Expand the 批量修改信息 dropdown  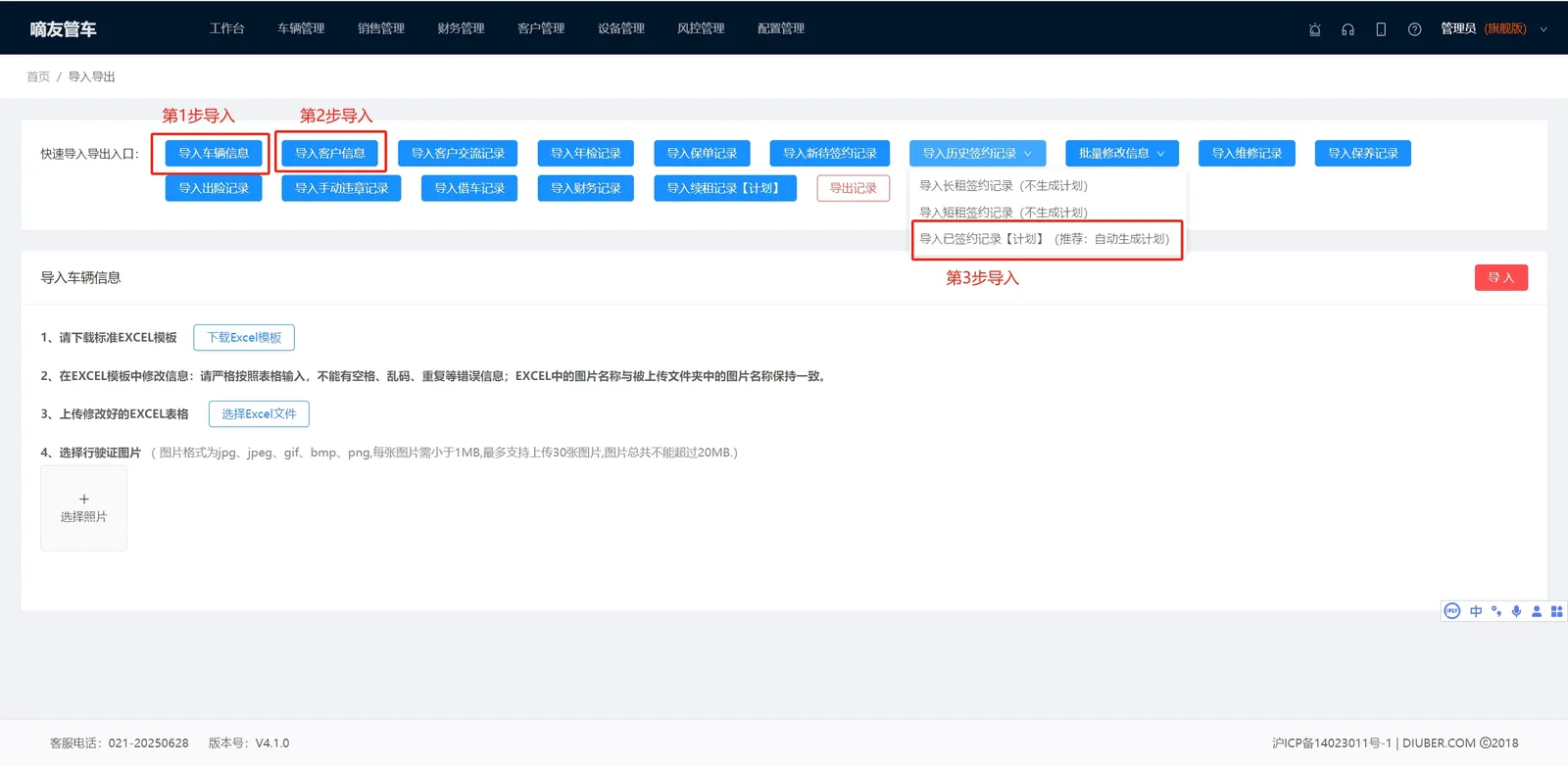[1122, 154]
